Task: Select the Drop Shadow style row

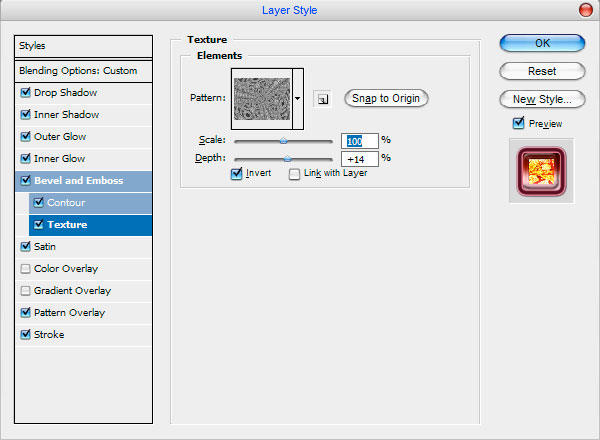Action: click(x=83, y=93)
